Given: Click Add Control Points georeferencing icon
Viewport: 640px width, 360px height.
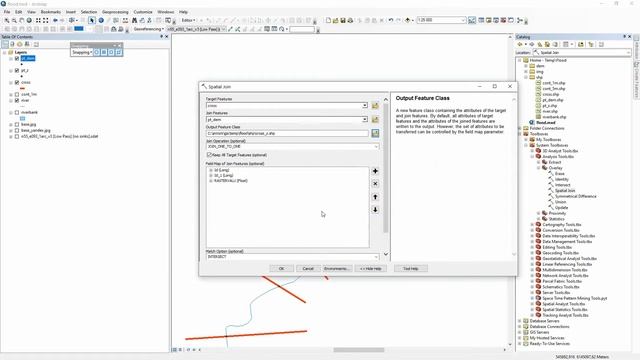Looking at the screenshot, I should (230, 29).
